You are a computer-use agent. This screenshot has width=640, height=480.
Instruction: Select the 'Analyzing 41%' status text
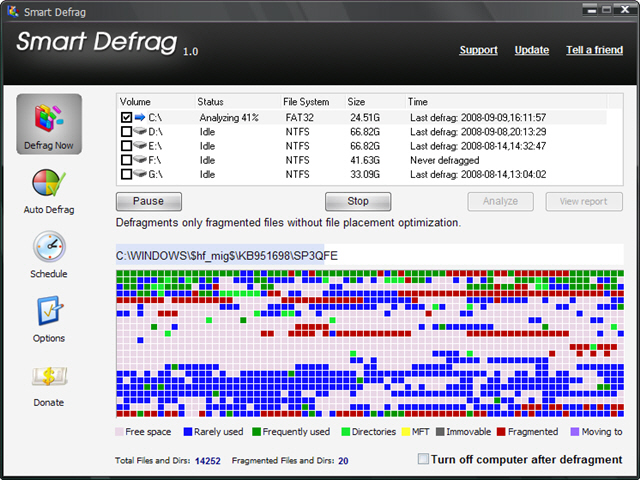coord(229,118)
